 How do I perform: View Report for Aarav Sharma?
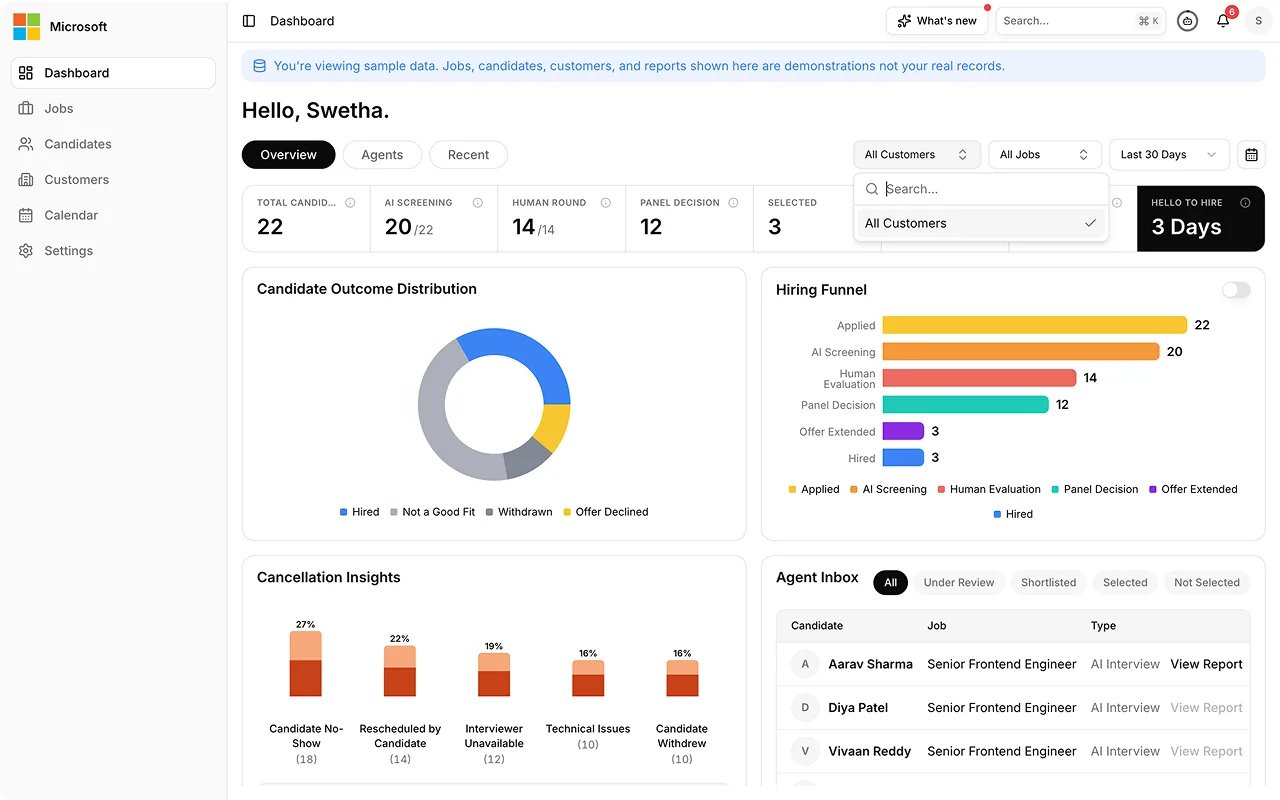point(1206,664)
